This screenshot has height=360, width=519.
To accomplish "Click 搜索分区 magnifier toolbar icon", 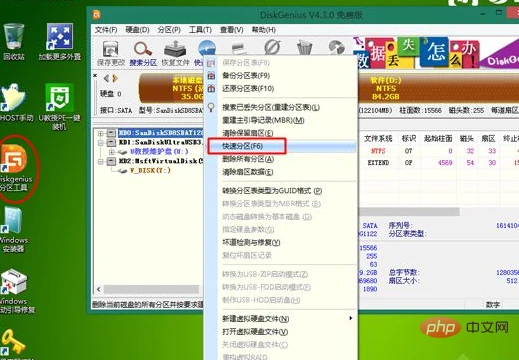I will tap(143, 53).
